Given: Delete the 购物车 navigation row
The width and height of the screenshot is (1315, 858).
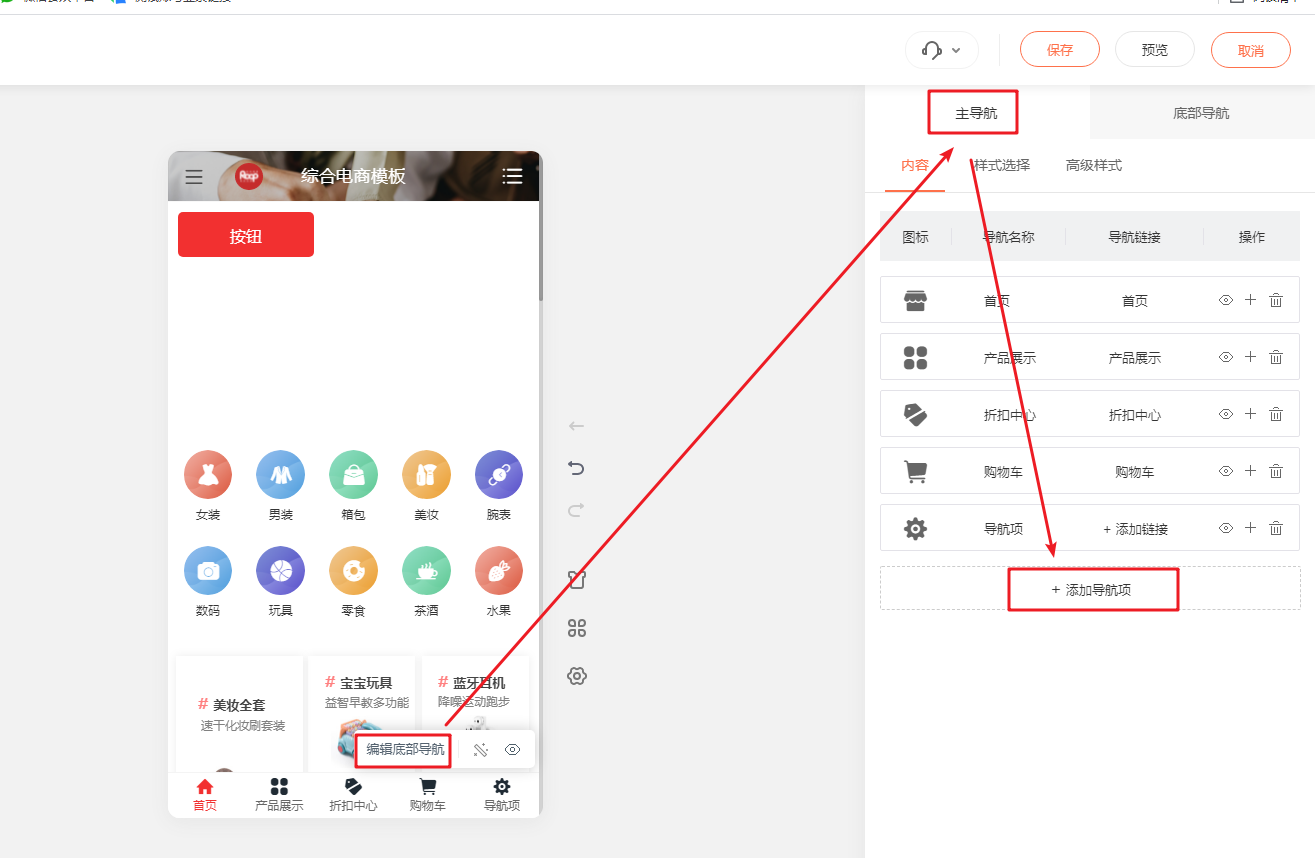Looking at the screenshot, I should [1276, 471].
